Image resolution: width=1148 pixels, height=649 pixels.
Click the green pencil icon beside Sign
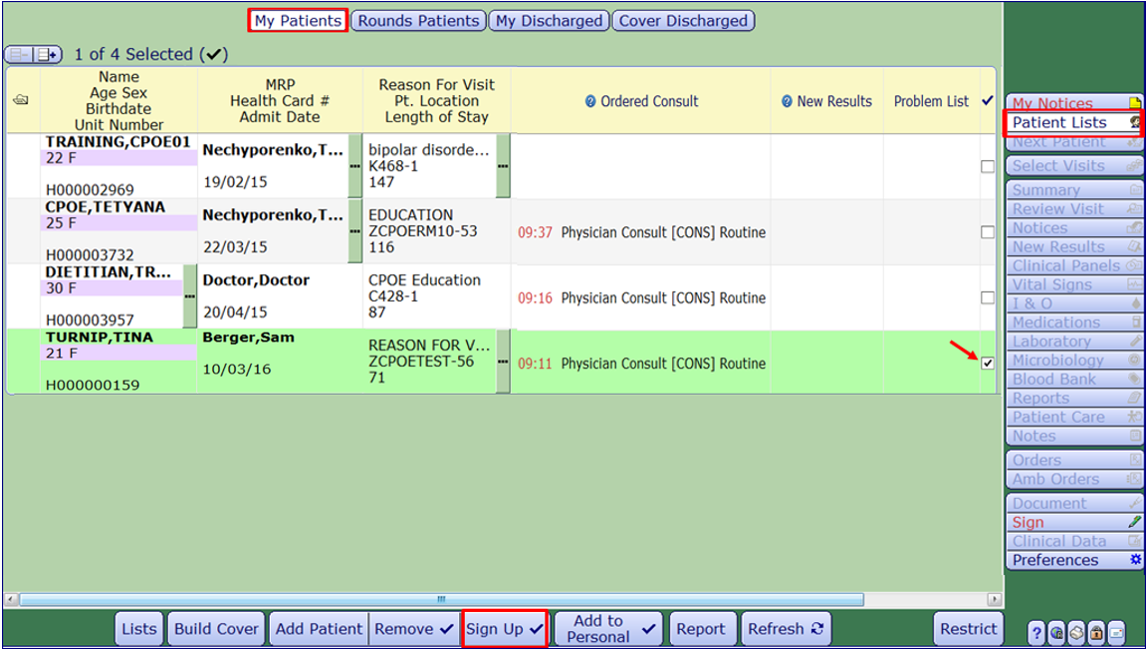(x=1137, y=521)
